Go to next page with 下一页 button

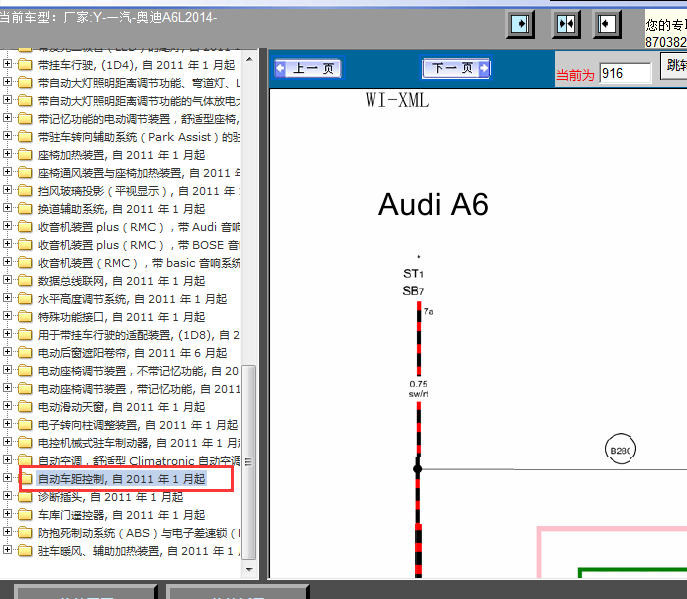pos(456,68)
